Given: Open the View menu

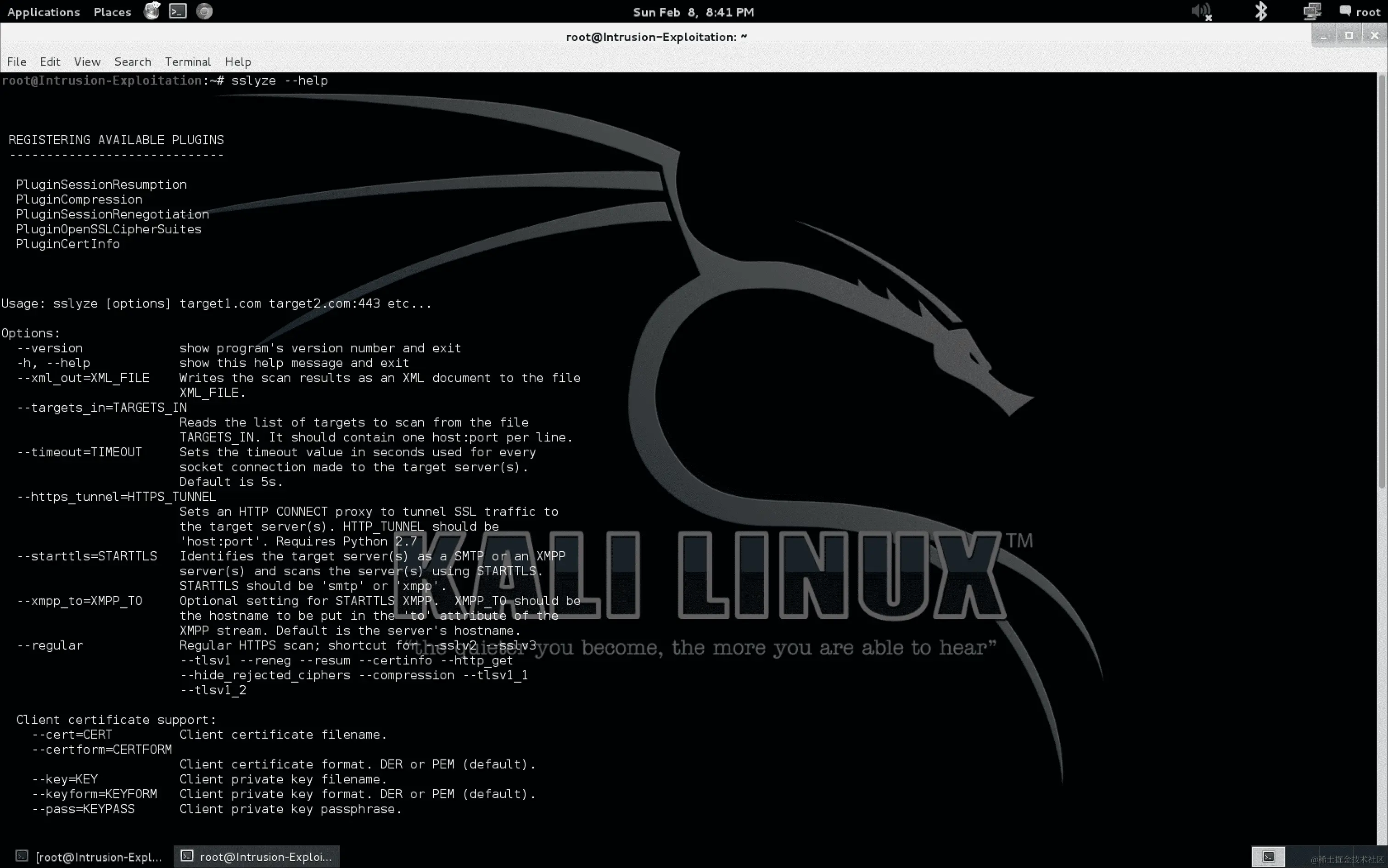Looking at the screenshot, I should pos(87,62).
